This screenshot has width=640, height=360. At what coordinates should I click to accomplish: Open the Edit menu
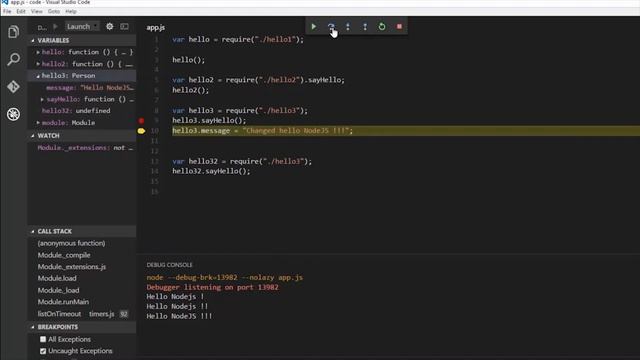click(21, 11)
